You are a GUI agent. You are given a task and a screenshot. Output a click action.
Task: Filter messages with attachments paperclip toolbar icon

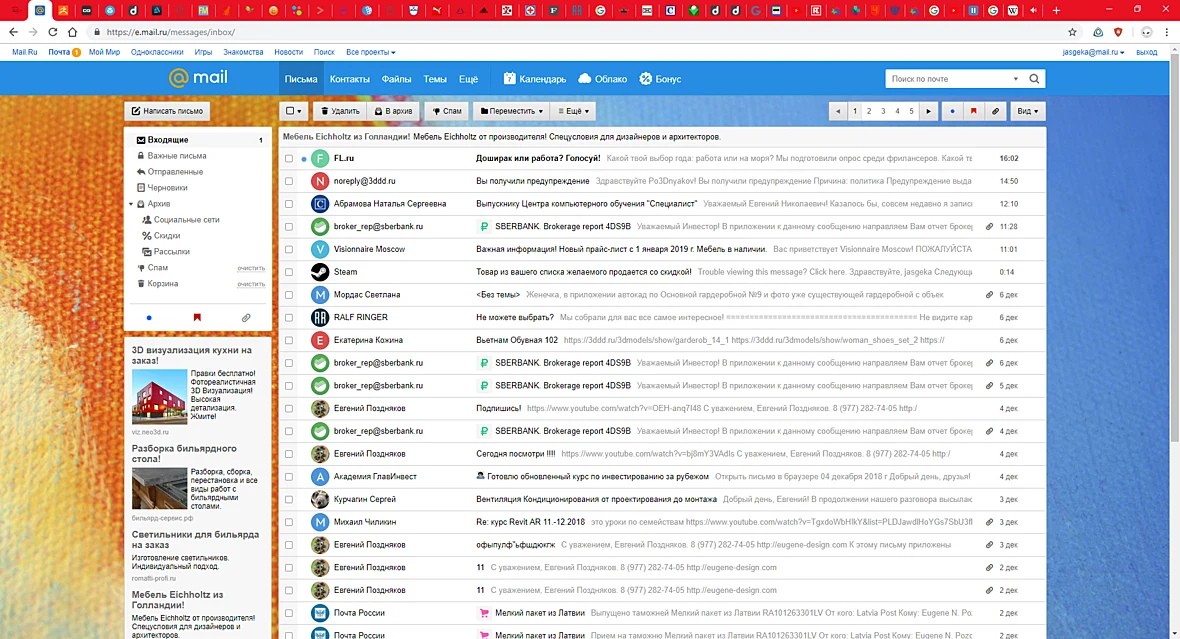[995, 111]
